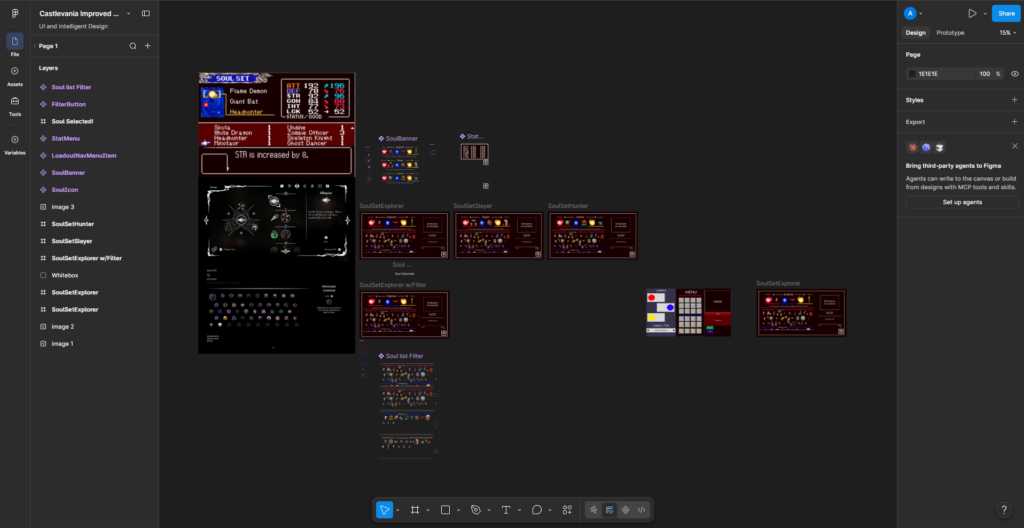Viewport: 1024px width, 528px height.
Task: Switch to the Design tab
Action: [916, 33]
